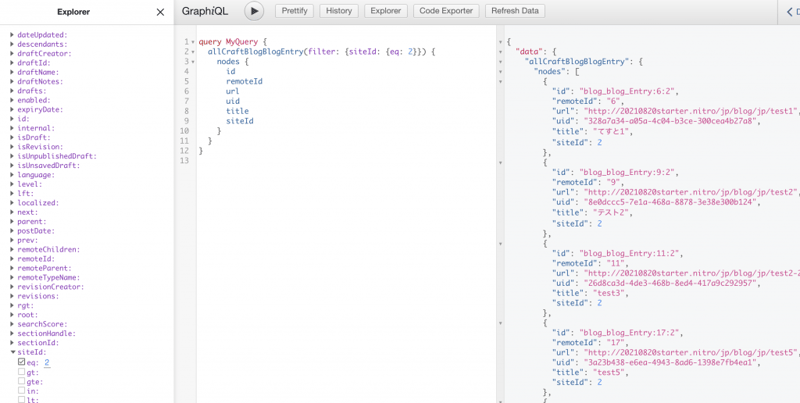This screenshot has width=800, height=403.
Task: Collapse the siteId field in Explorer
Action: 12,352
